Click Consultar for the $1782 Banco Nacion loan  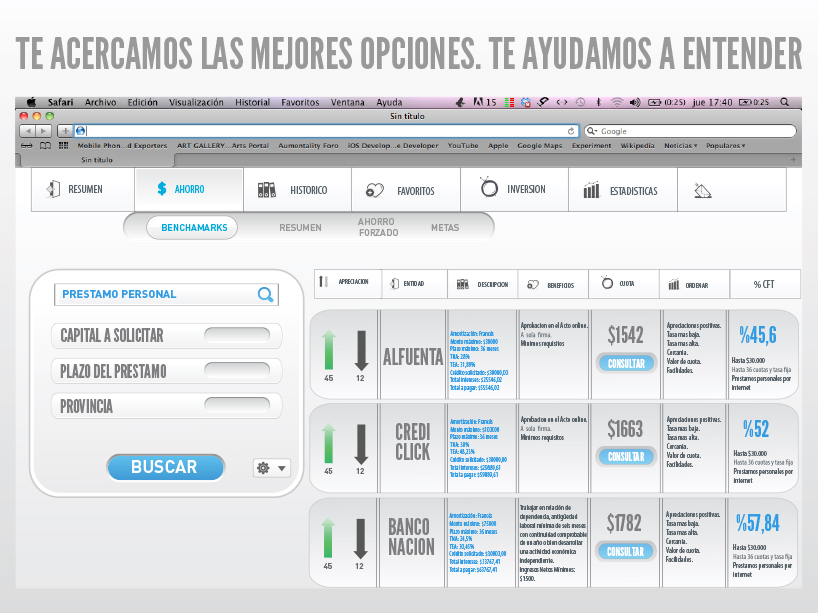[x=625, y=551]
